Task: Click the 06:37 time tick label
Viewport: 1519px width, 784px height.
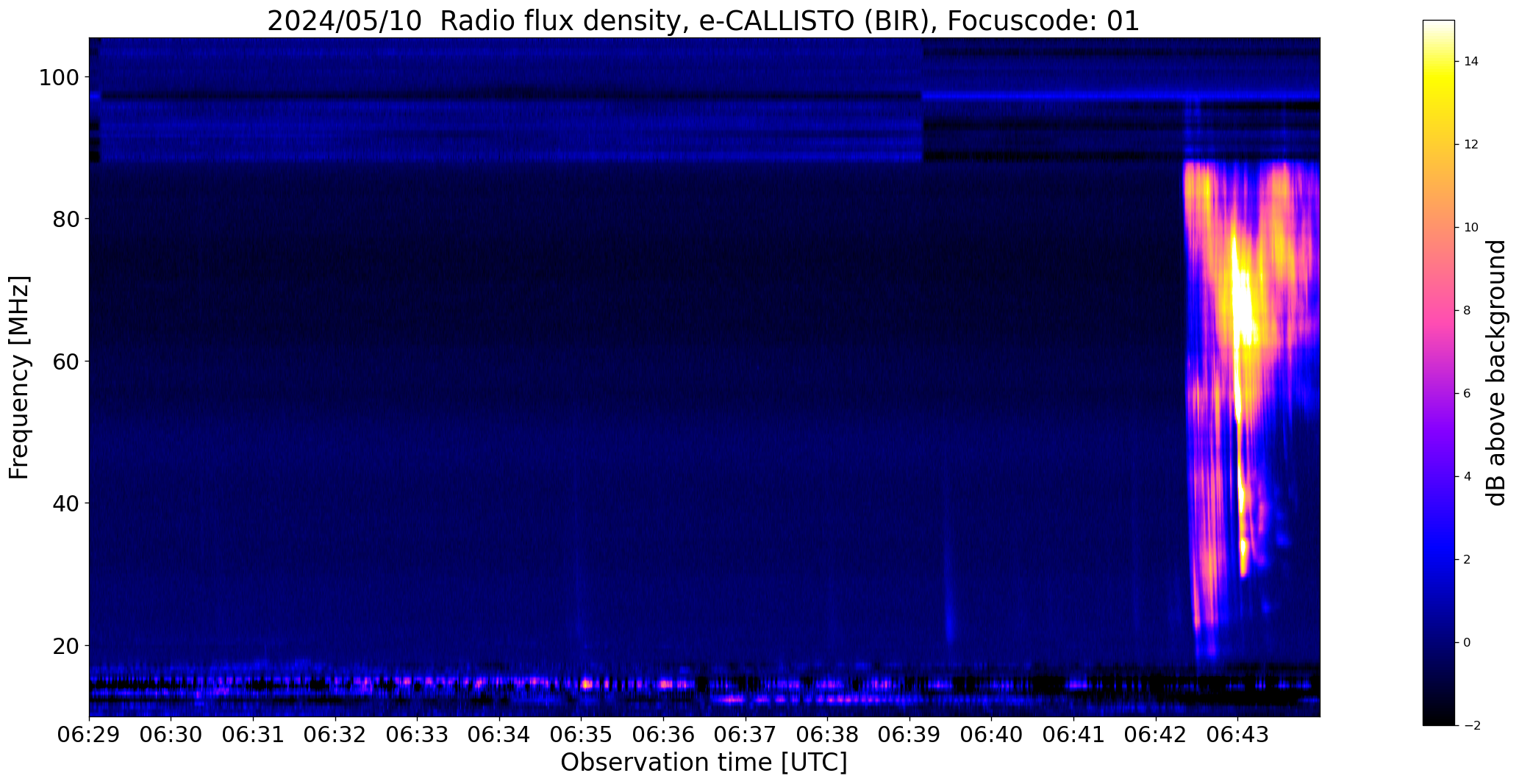Action: [x=746, y=735]
